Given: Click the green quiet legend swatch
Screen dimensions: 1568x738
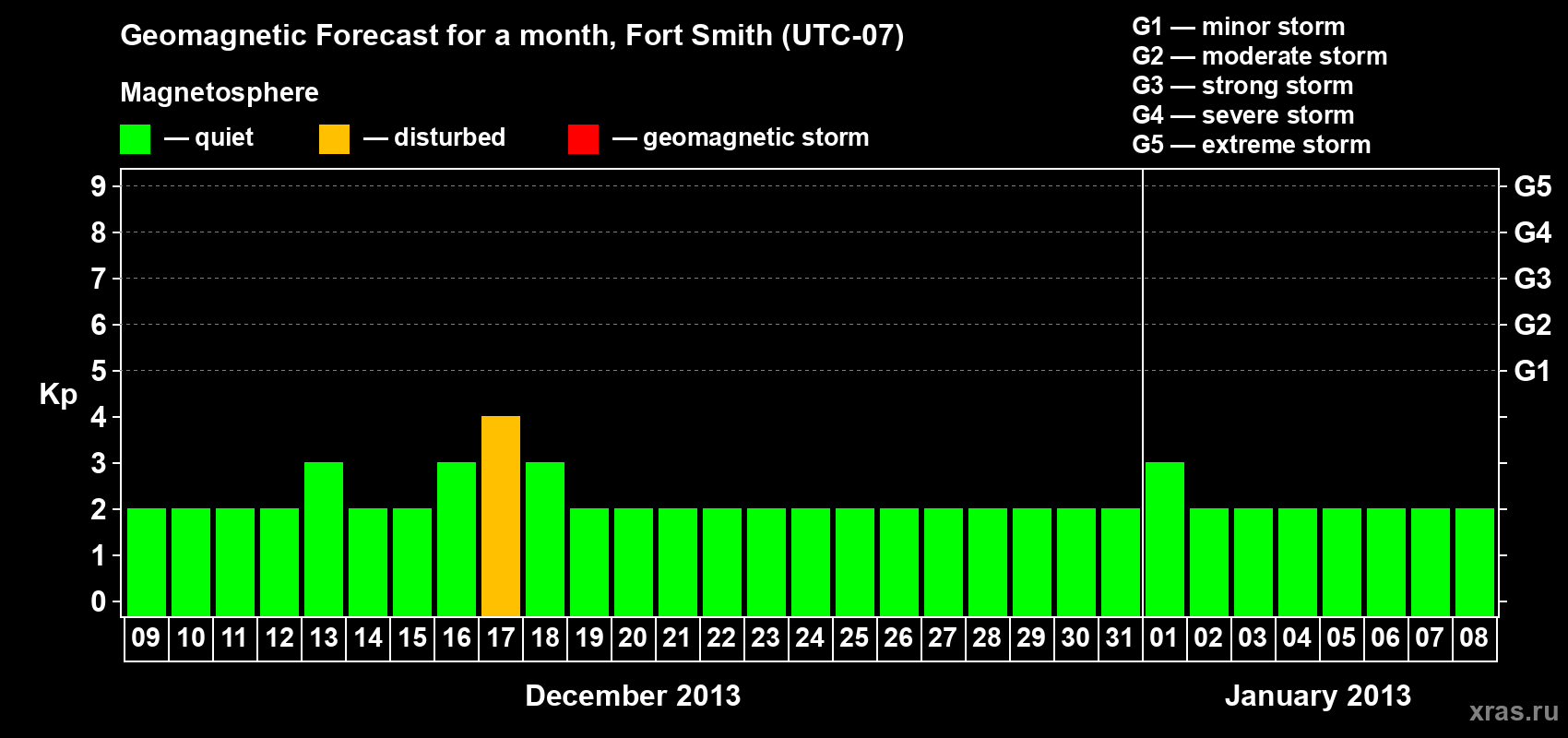Looking at the screenshot, I should (135, 139).
